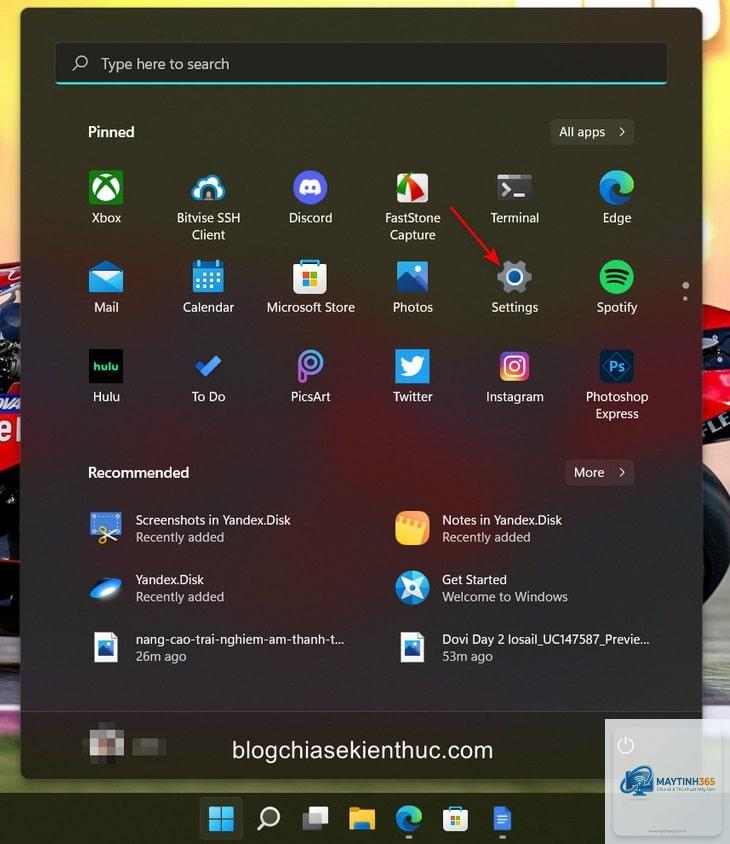Launch Microsoft Store from pinned apps
The width and height of the screenshot is (730, 844).
pyautogui.click(x=310, y=287)
